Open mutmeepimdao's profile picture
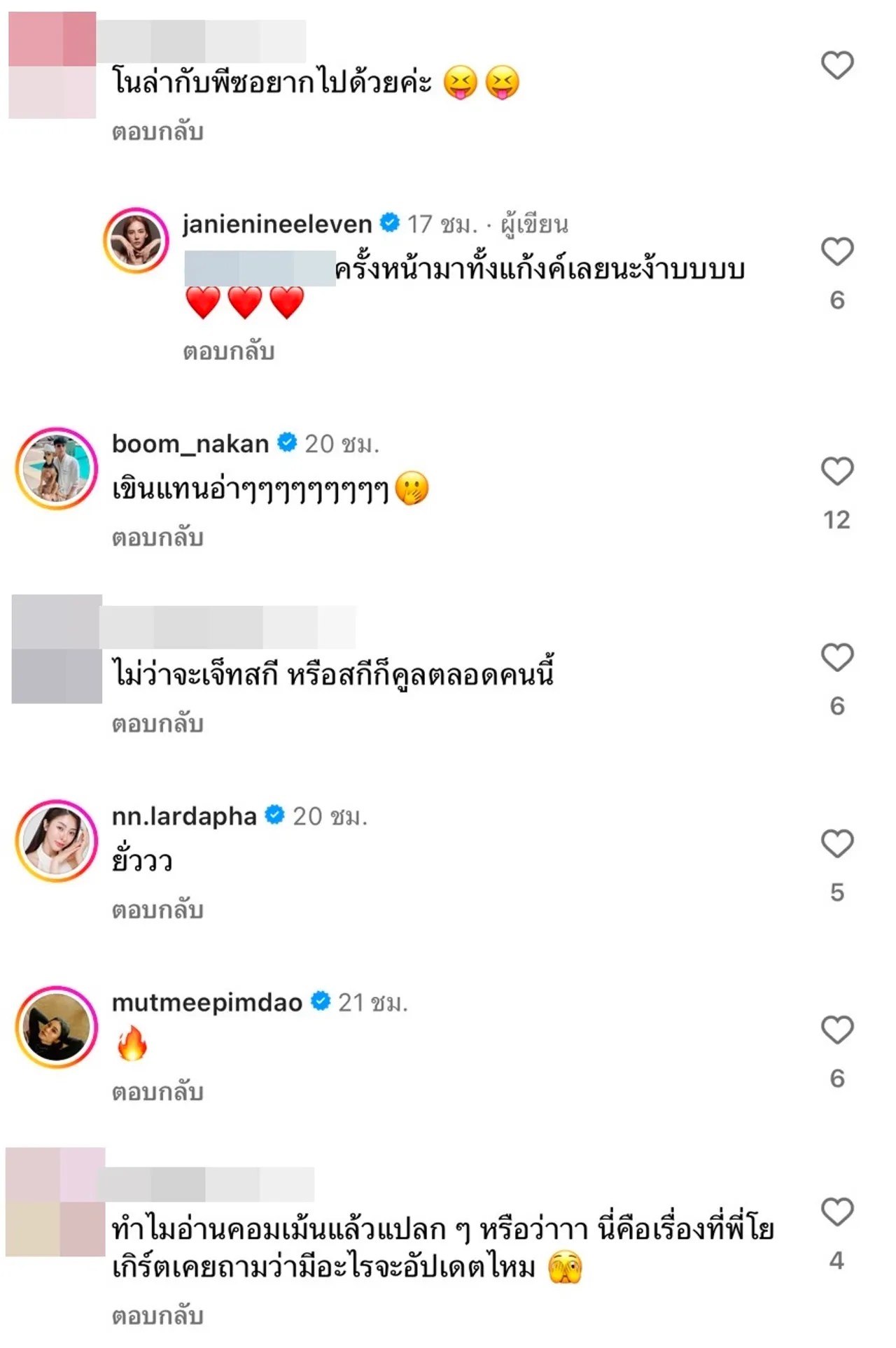 pos(56,1026)
